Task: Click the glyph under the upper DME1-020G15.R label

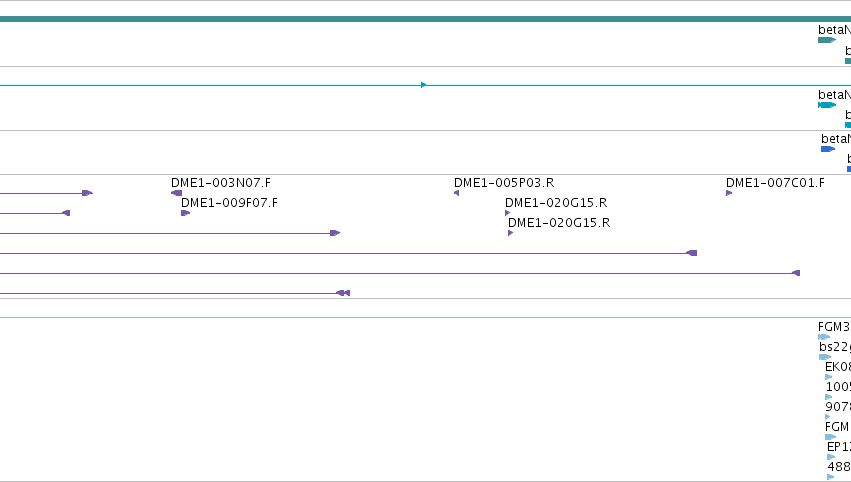Action: (x=507, y=213)
